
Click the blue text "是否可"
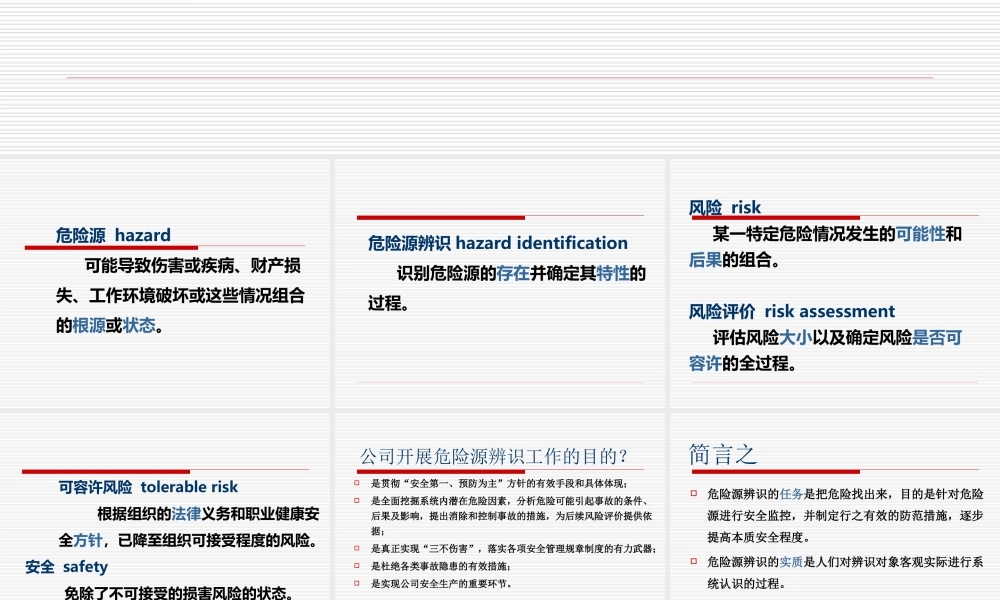937,337
